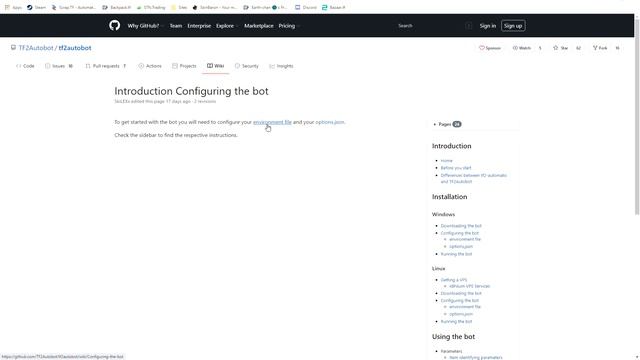Click the search slash shortcut icon
640x360 pixels.
pyautogui.click(x=468, y=26)
